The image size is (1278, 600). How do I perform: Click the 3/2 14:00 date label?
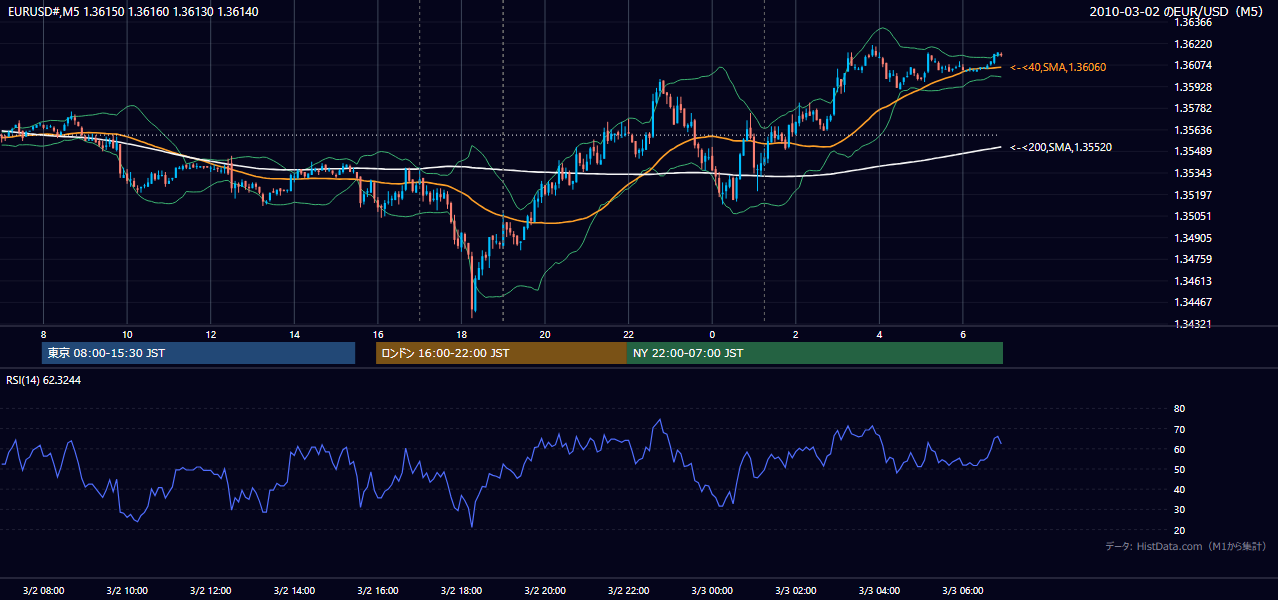tap(294, 590)
